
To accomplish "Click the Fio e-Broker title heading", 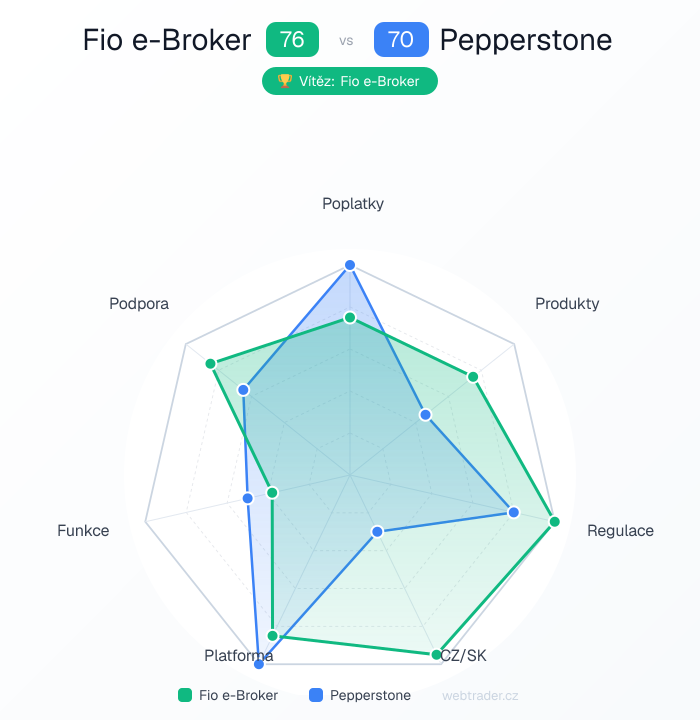I will pyautogui.click(x=168, y=40).
